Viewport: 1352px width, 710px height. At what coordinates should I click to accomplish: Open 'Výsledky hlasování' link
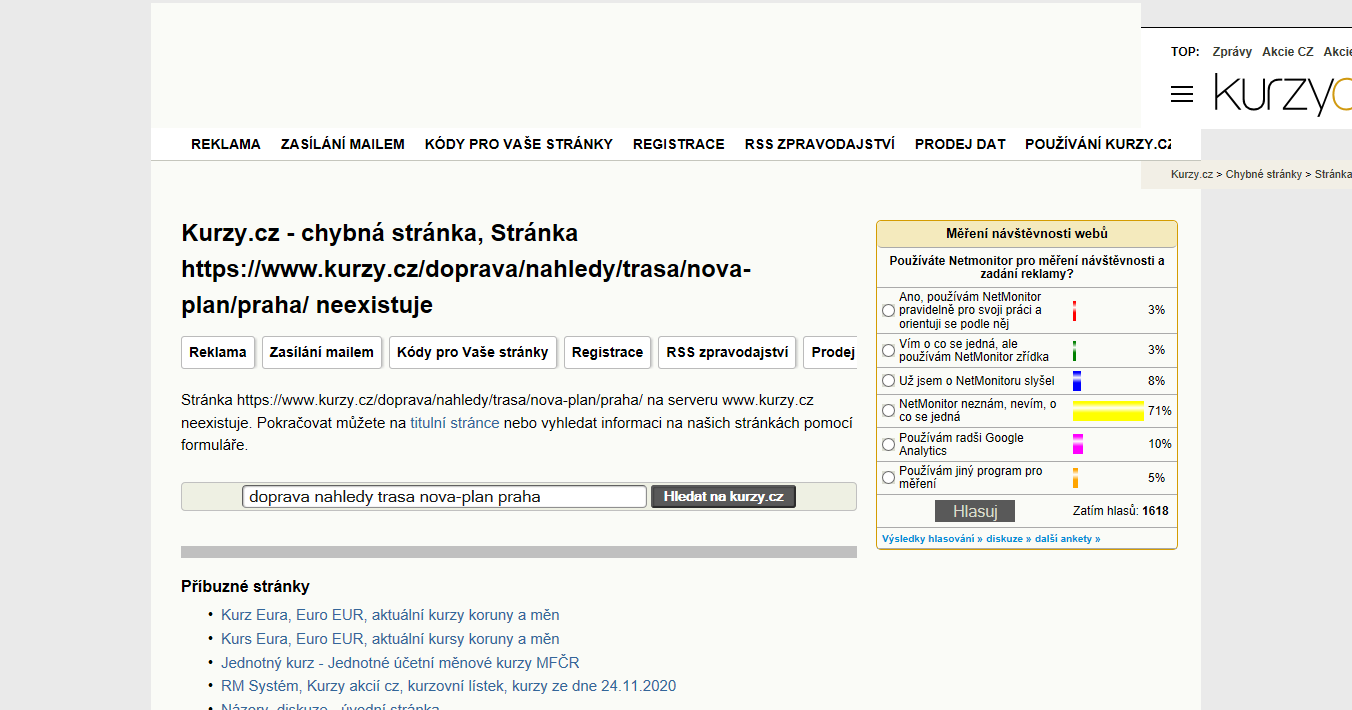click(x=931, y=539)
